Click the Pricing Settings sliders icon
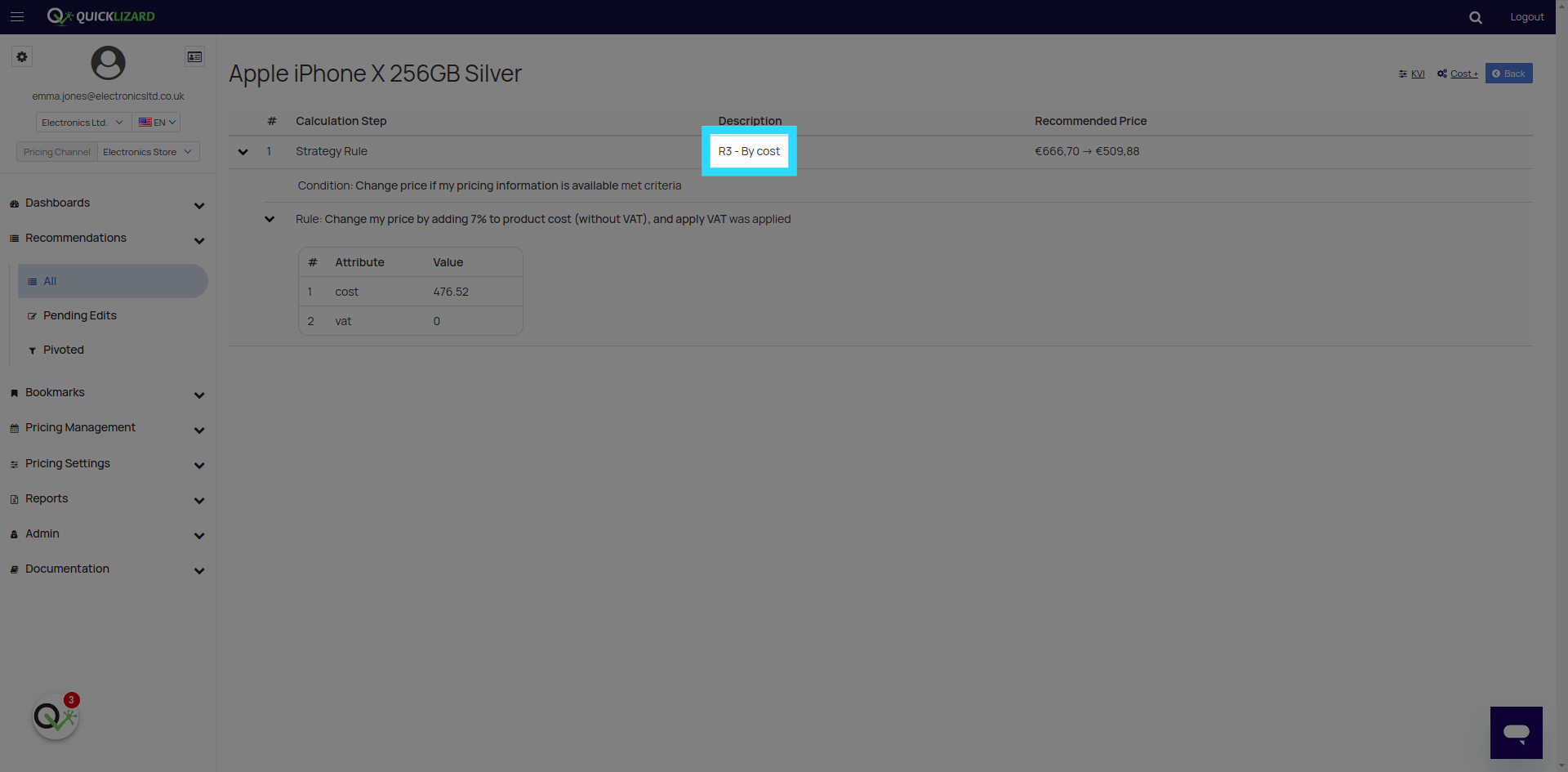This screenshot has width=1568, height=772. (x=14, y=464)
